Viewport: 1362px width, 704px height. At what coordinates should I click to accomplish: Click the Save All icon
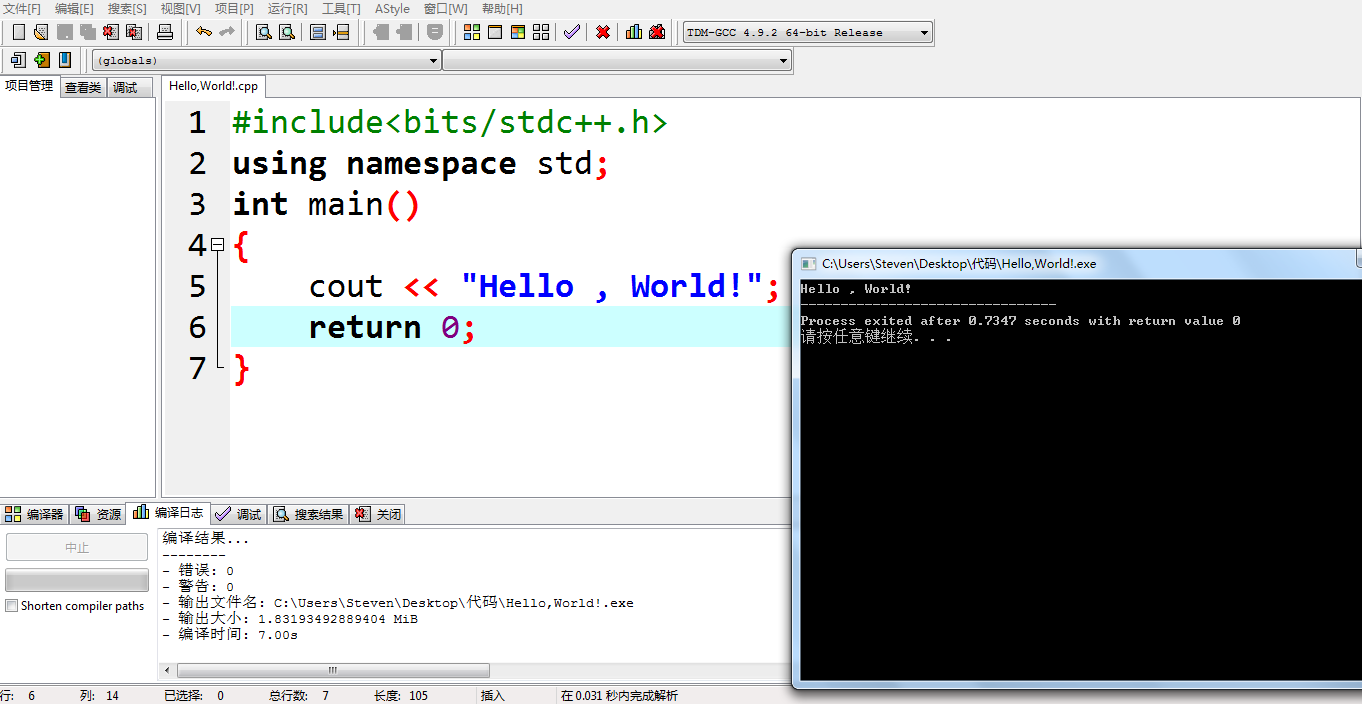point(87,32)
